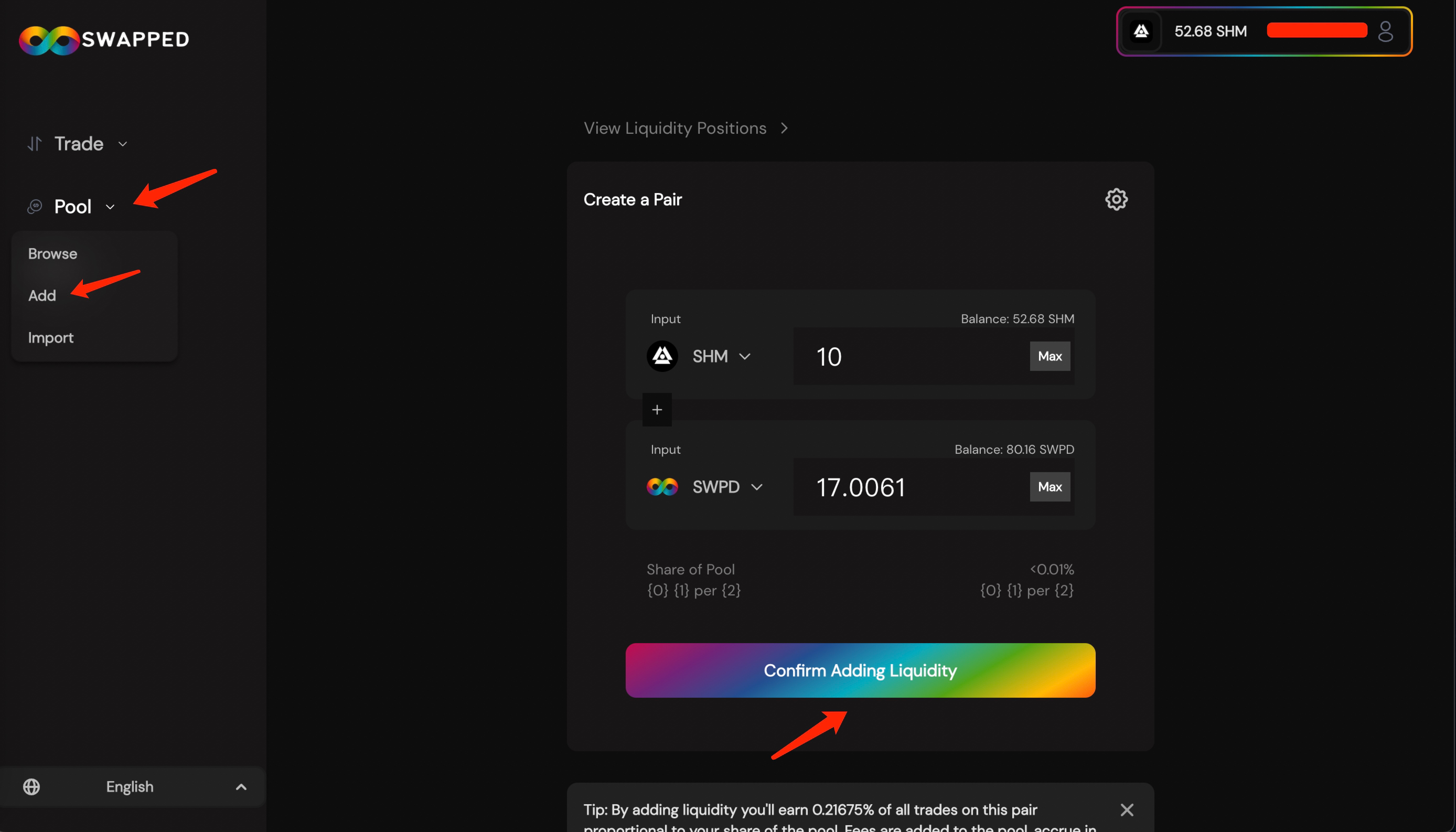Open settings gear in Create a Pair
Viewport: 1456px width, 832px height.
[1116, 199]
